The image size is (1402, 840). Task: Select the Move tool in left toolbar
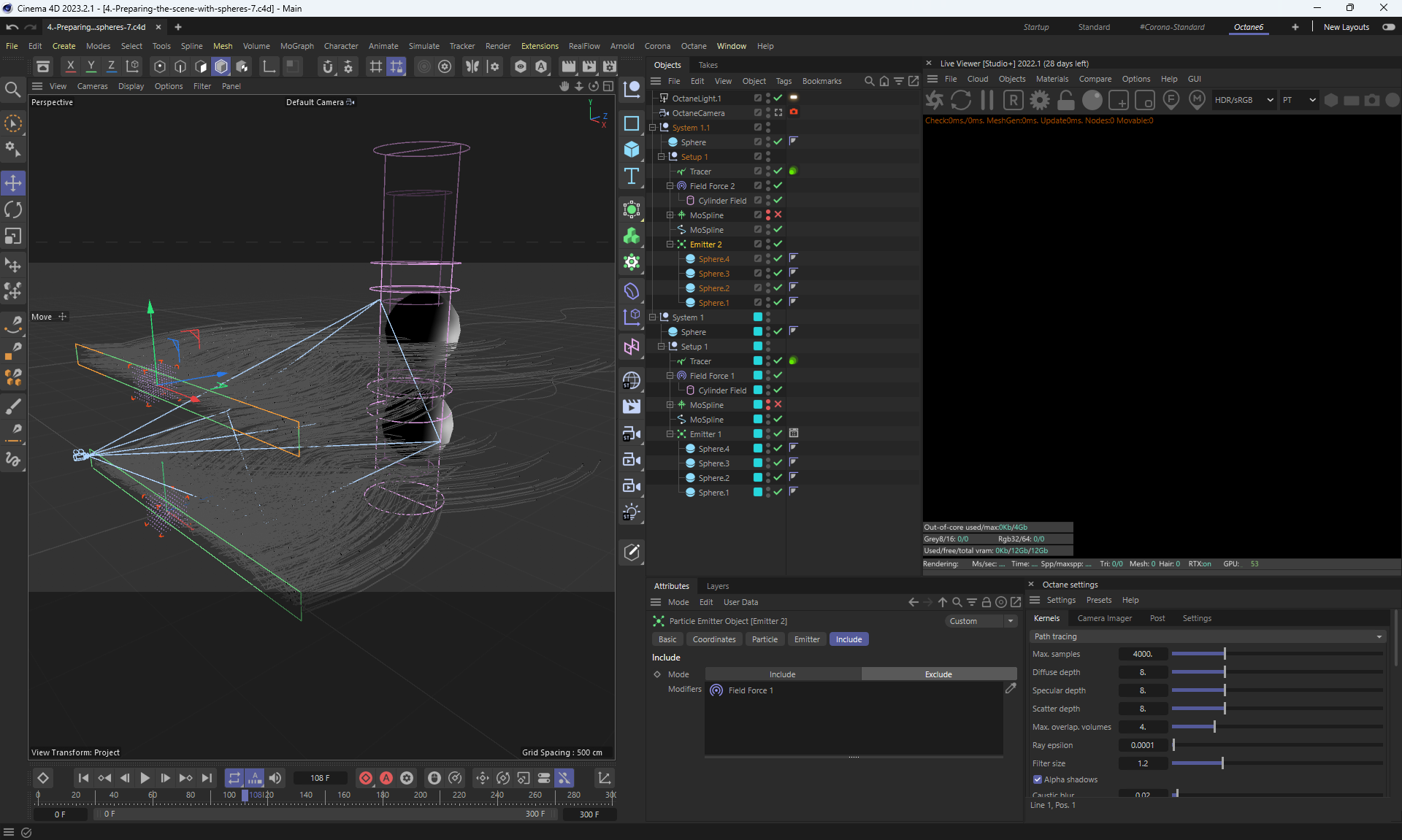pyautogui.click(x=13, y=182)
